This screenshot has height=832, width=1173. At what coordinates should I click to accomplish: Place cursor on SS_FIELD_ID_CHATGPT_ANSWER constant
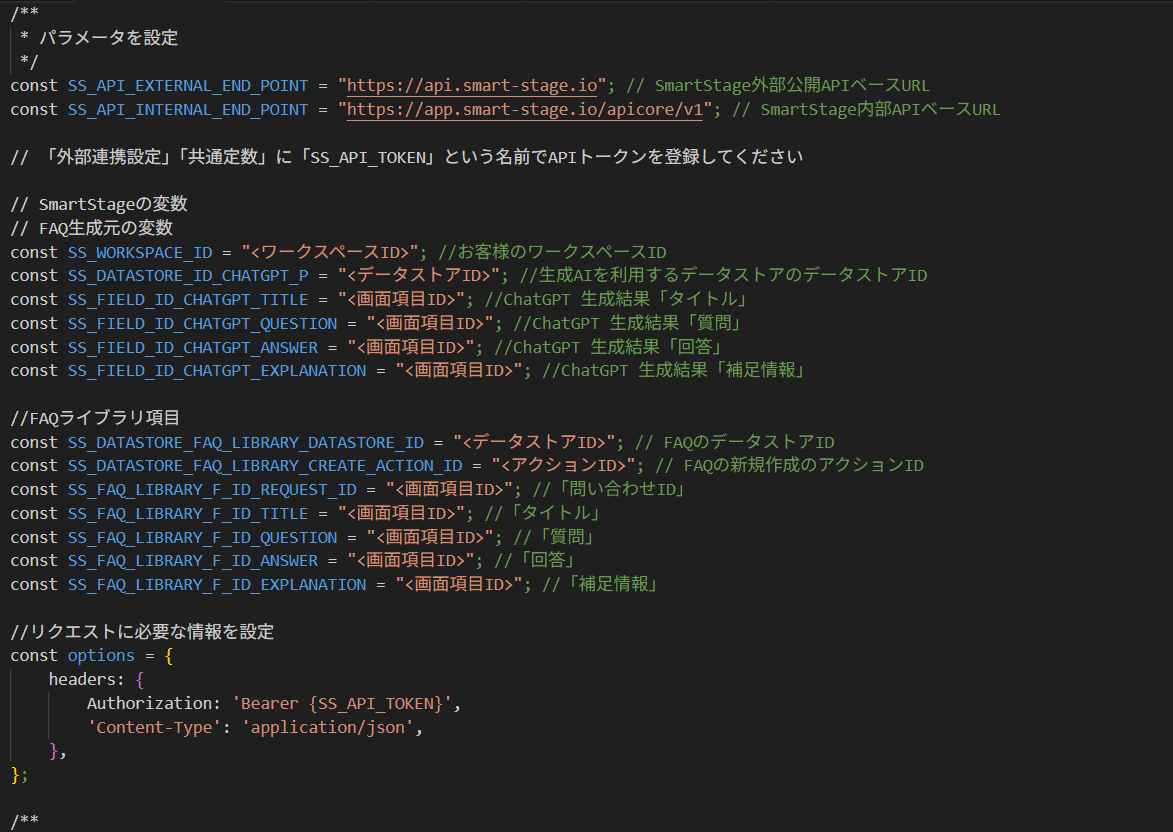[x=193, y=347]
